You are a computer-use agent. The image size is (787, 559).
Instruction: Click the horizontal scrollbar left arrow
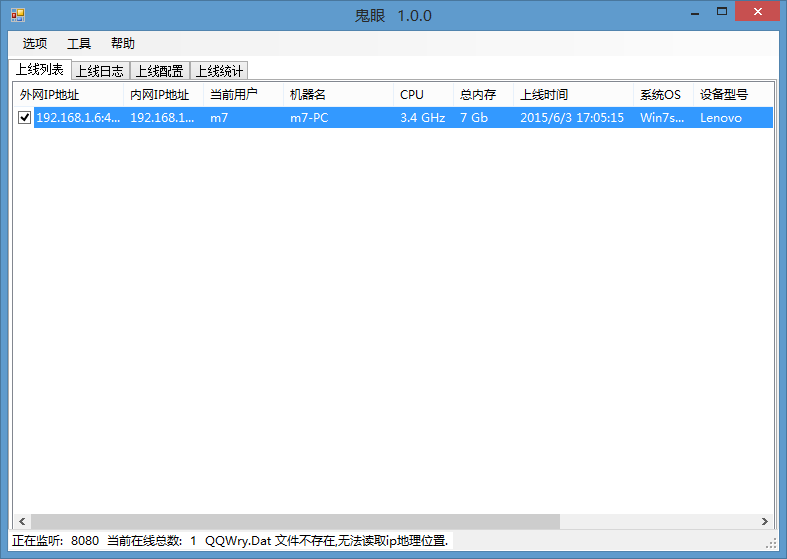coord(22,521)
